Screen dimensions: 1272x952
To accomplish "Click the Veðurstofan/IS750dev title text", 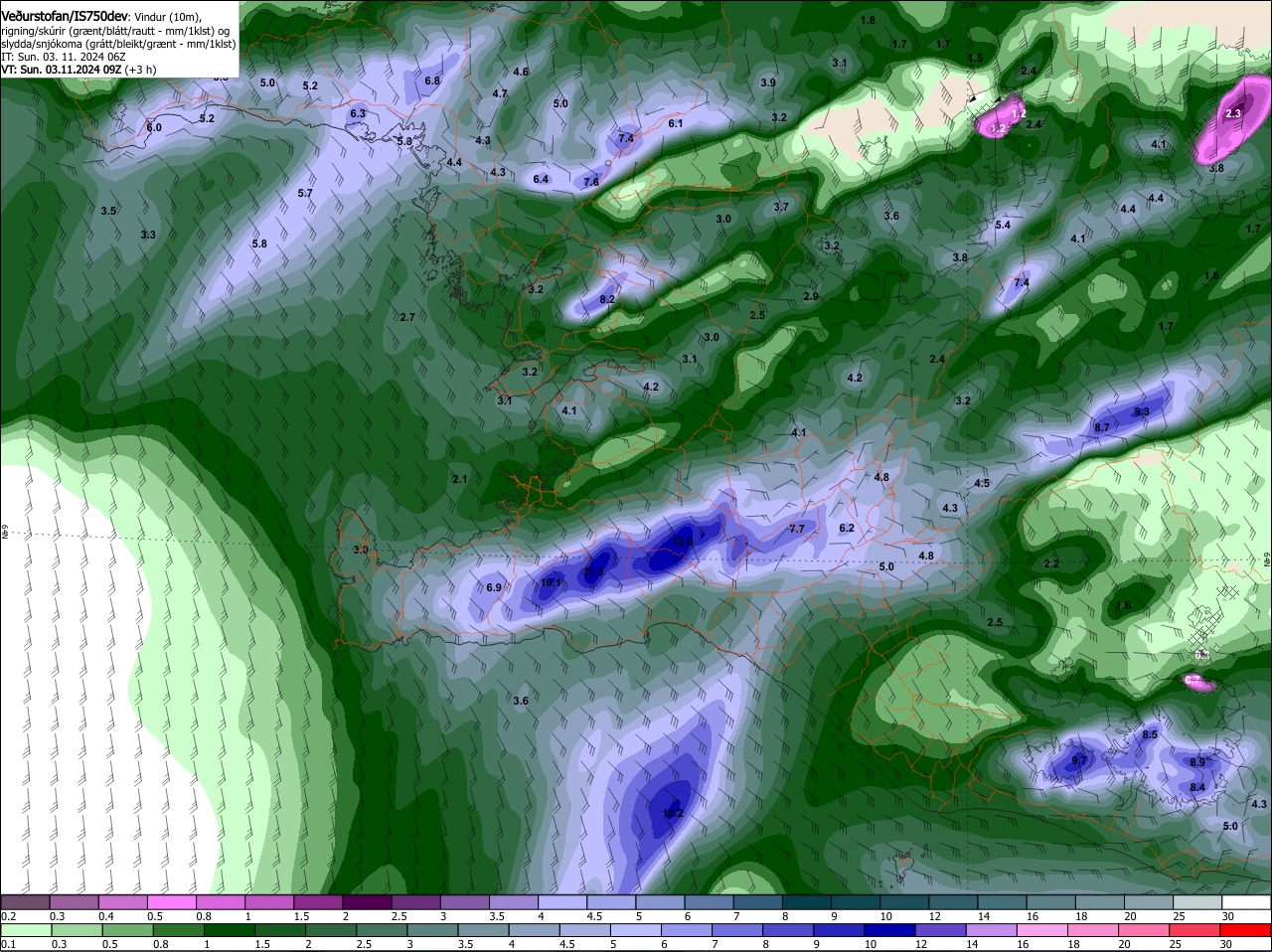I will point(65,16).
